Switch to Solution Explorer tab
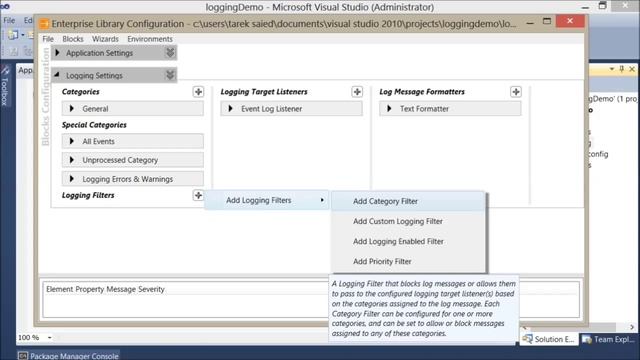 click(549, 339)
